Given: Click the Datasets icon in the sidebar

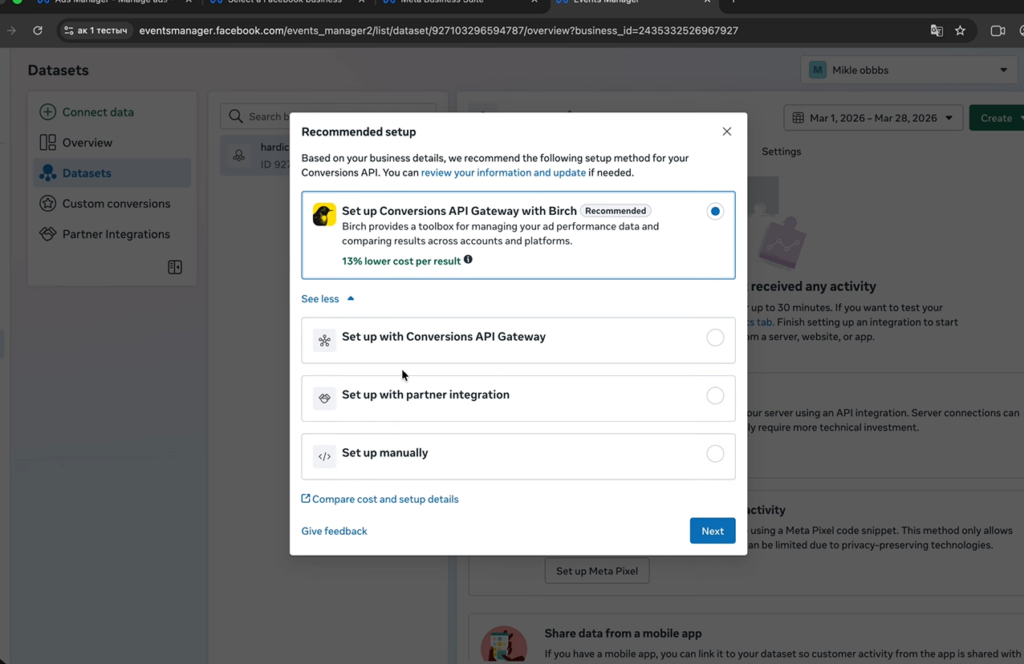Looking at the screenshot, I should pyautogui.click(x=48, y=173).
